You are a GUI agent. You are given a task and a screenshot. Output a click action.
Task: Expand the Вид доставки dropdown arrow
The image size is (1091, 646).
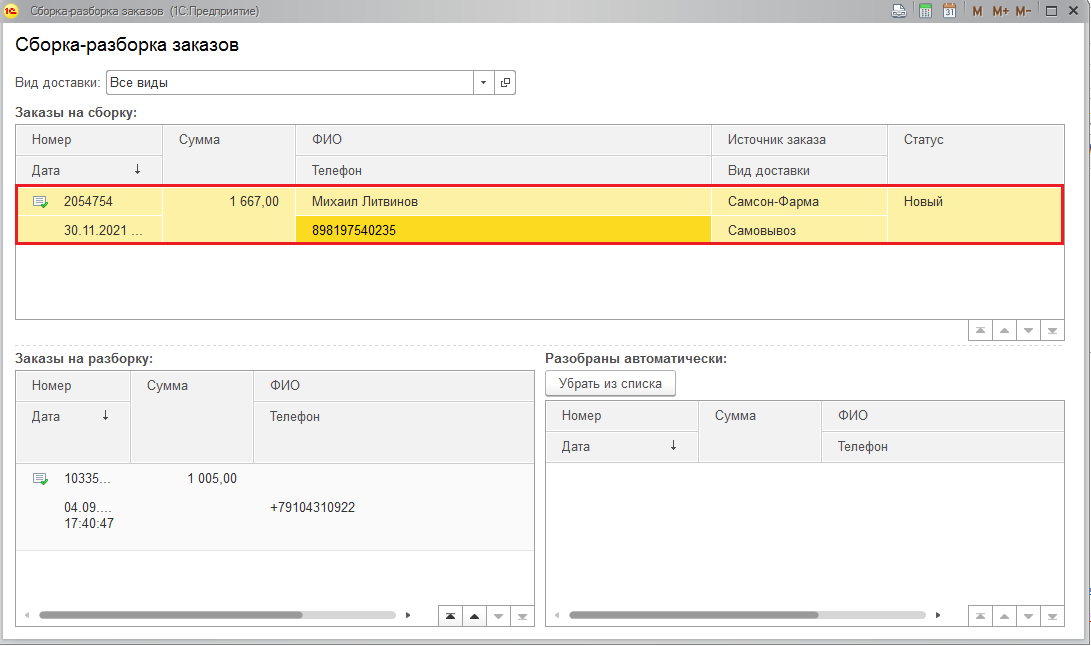[x=484, y=83]
